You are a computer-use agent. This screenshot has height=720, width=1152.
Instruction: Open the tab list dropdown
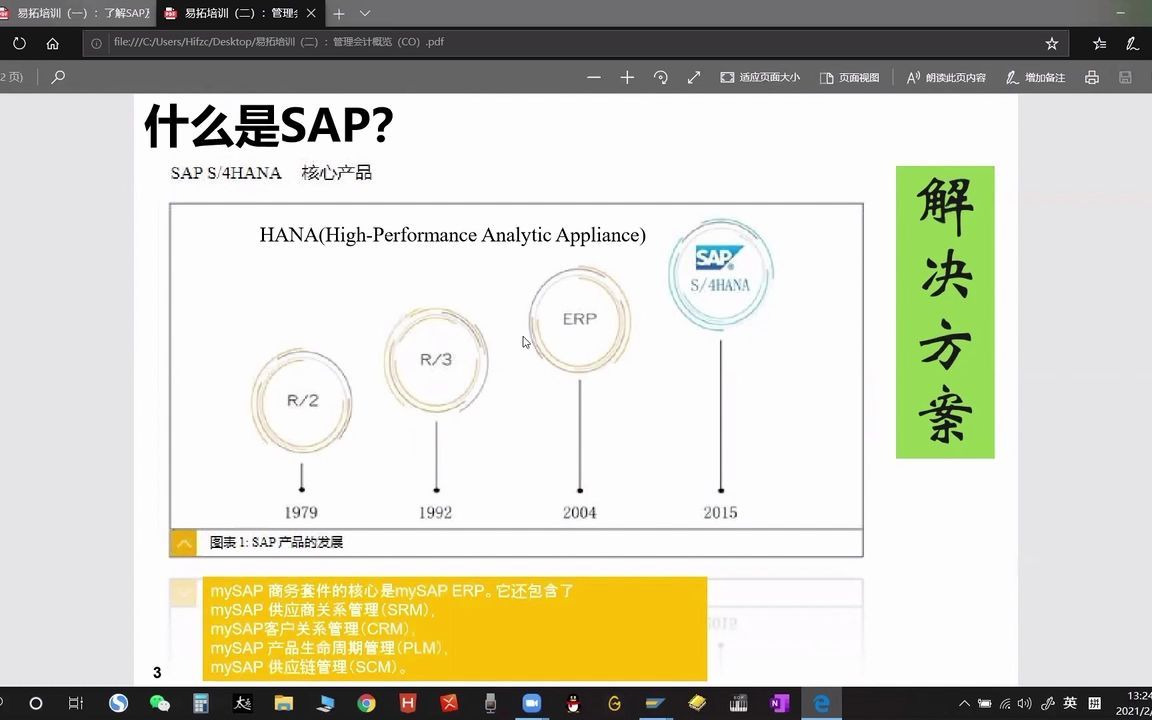pyautogui.click(x=364, y=14)
